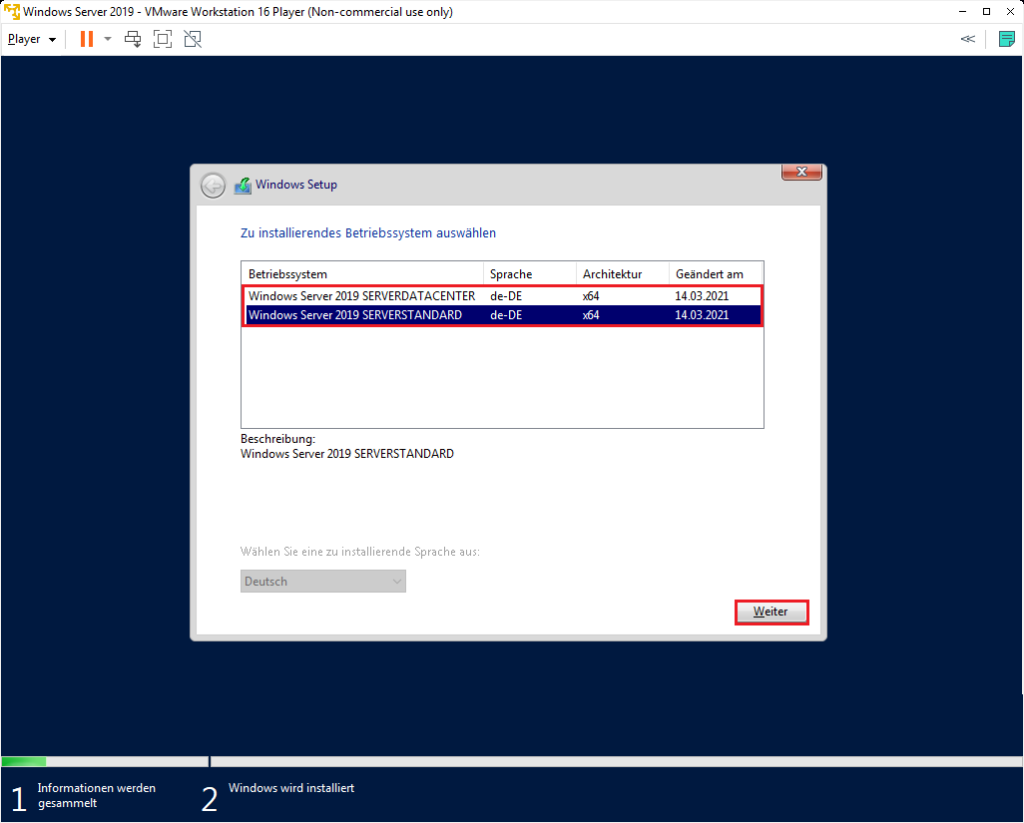Suspend the virtual machine via pause icon
Viewport: 1024px width, 823px height.
[x=85, y=38]
